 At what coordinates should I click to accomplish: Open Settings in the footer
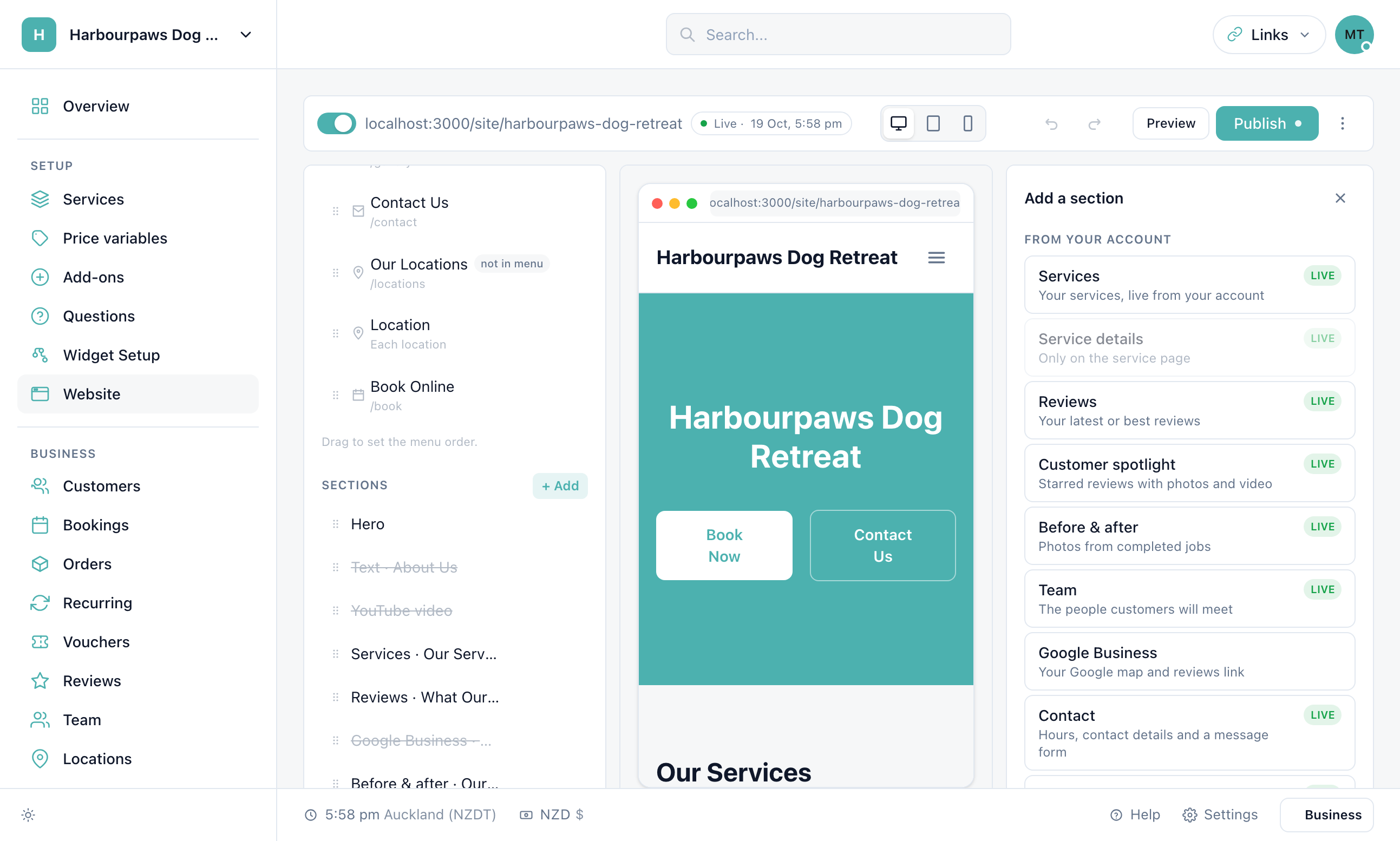[x=1220, y=815]
